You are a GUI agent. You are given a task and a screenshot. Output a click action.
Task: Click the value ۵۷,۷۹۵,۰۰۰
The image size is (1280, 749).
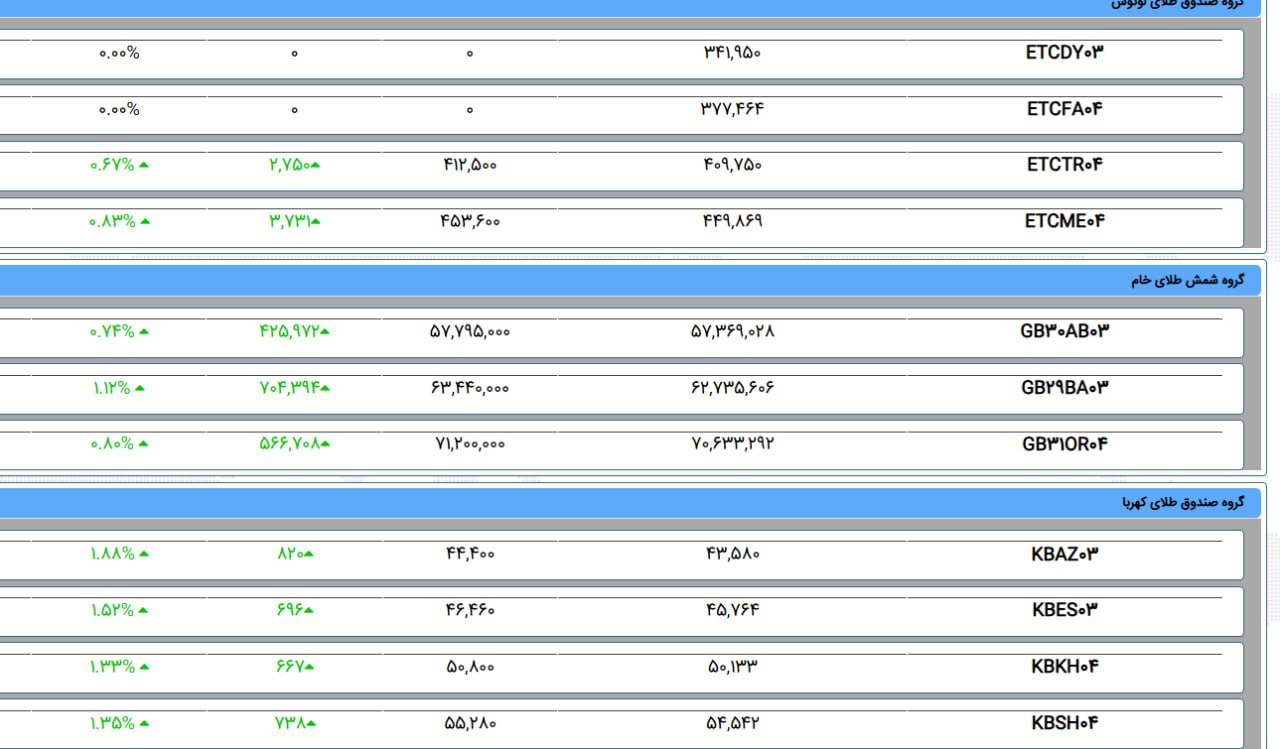coord(470,331)
